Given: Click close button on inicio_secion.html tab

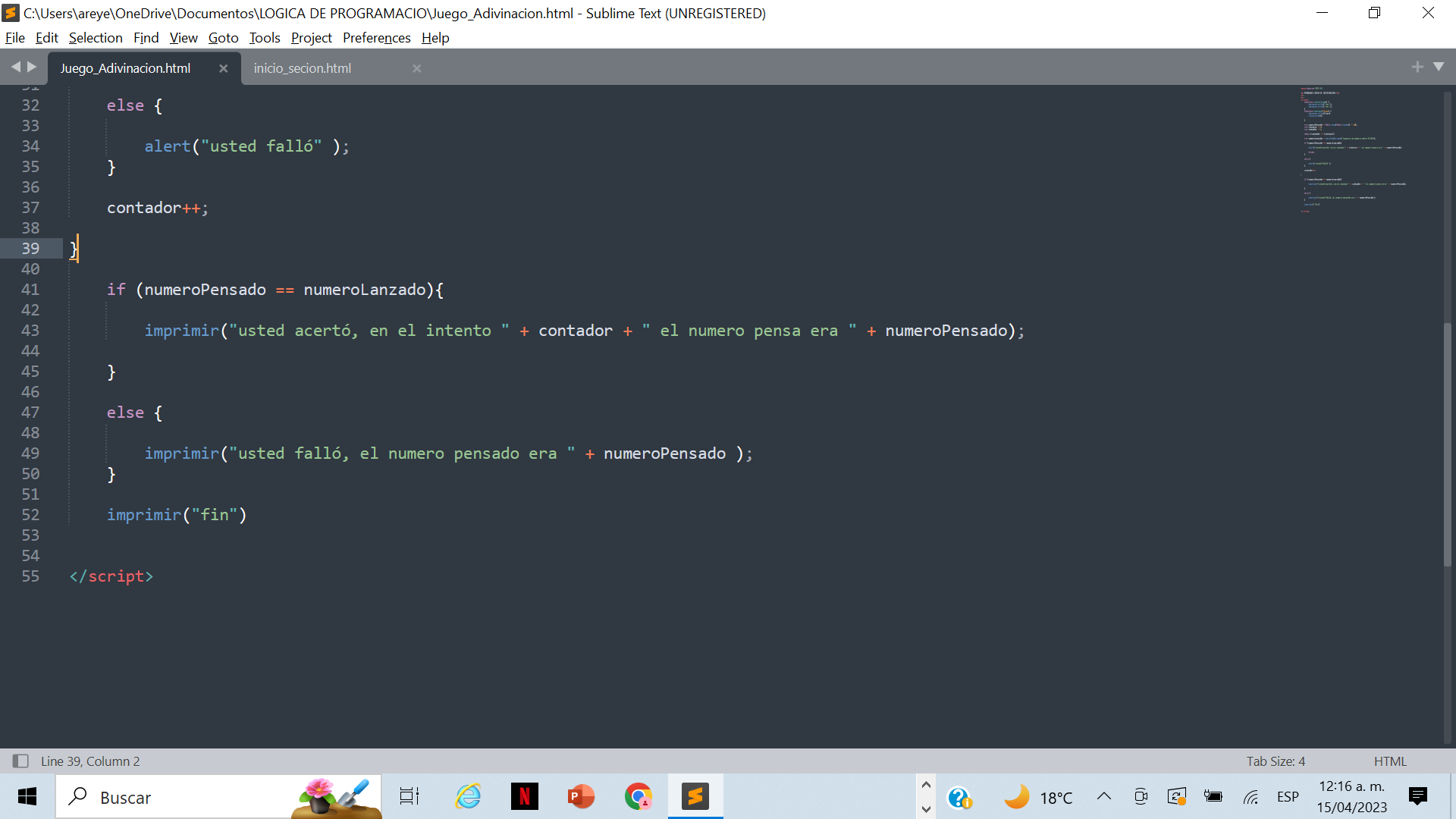Looking at the screenshot, I should click(x=417, y=68).
